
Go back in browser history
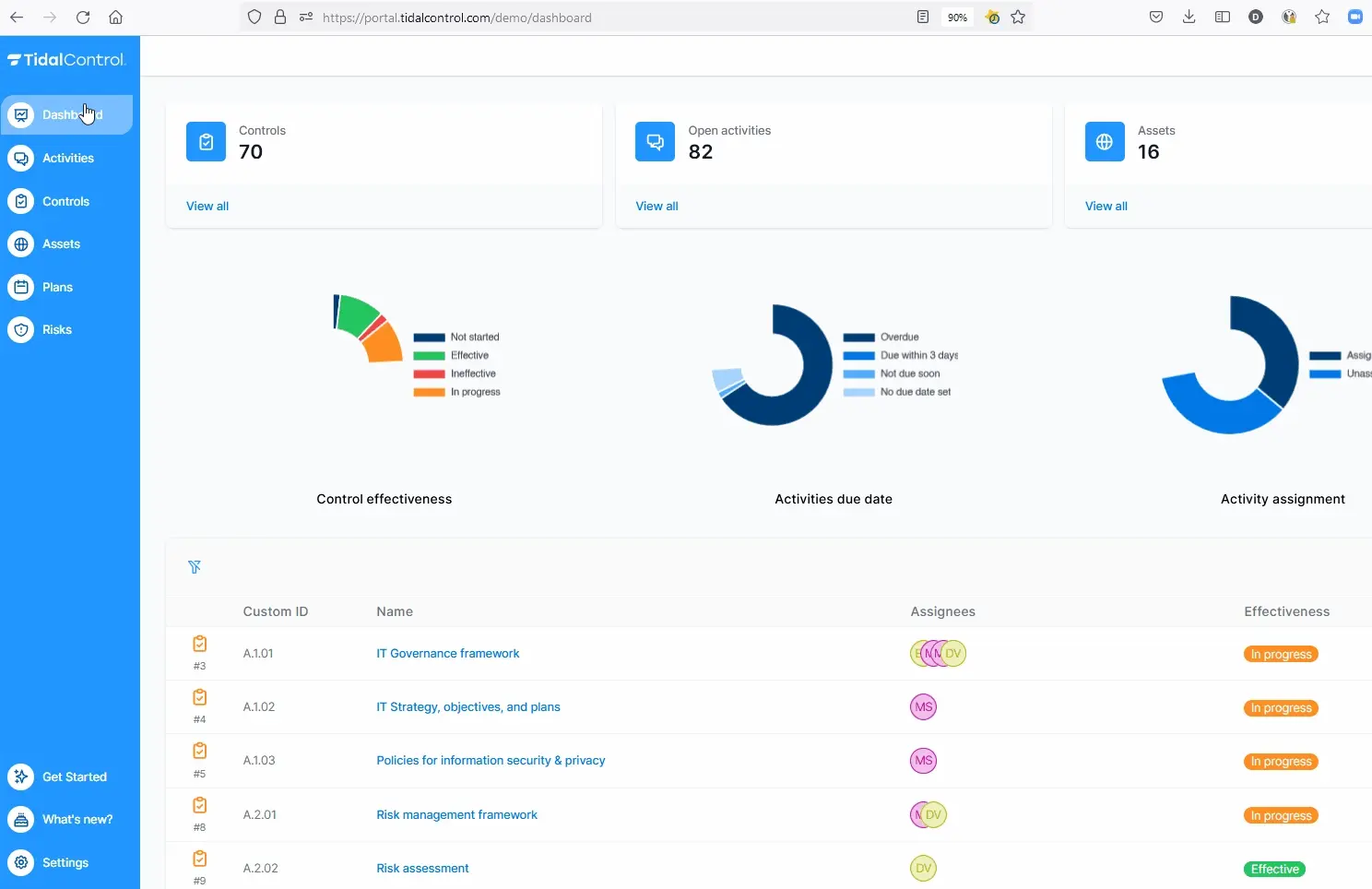coord(17,17)
